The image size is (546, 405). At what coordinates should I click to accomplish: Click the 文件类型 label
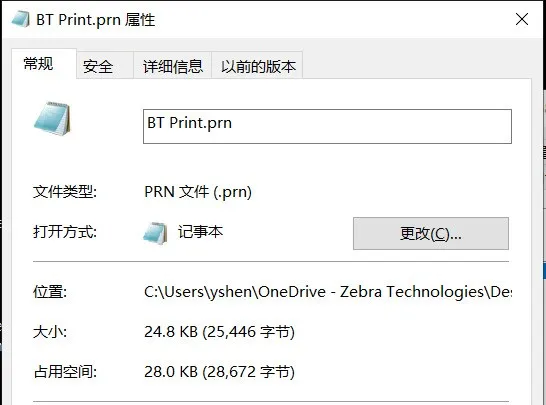65,192
